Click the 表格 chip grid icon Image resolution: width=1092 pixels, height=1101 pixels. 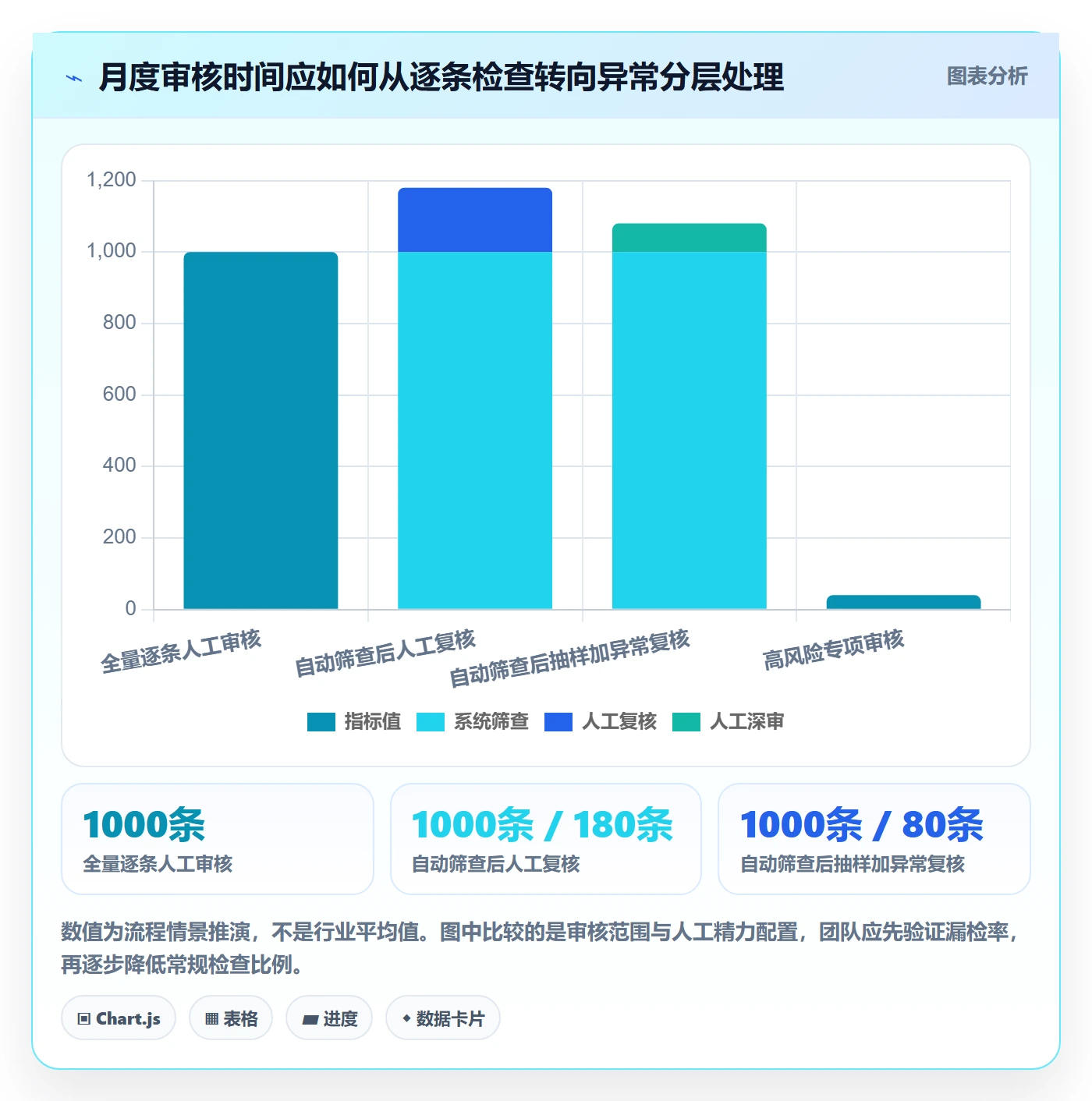coord(211,1019)
